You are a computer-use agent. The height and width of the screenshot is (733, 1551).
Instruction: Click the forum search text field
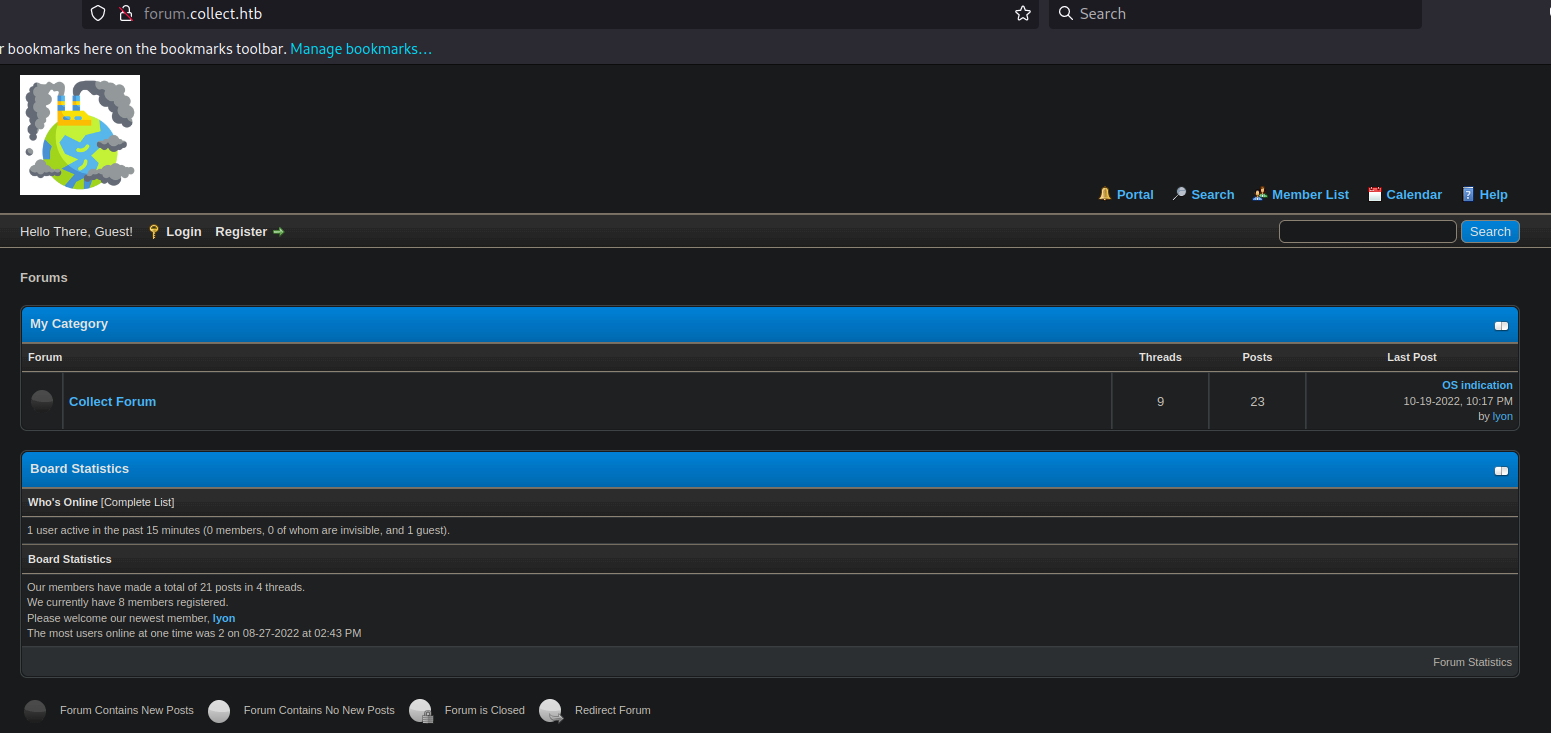point(1367,232)
